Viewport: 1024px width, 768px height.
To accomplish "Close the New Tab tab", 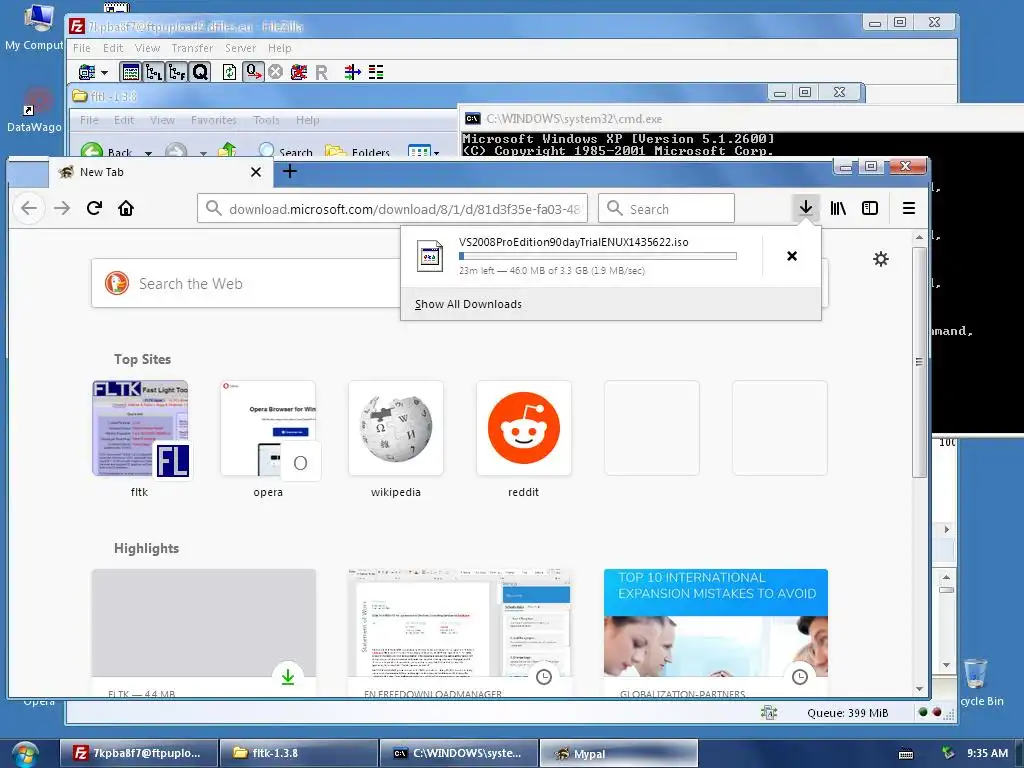I will pos(256,172).
